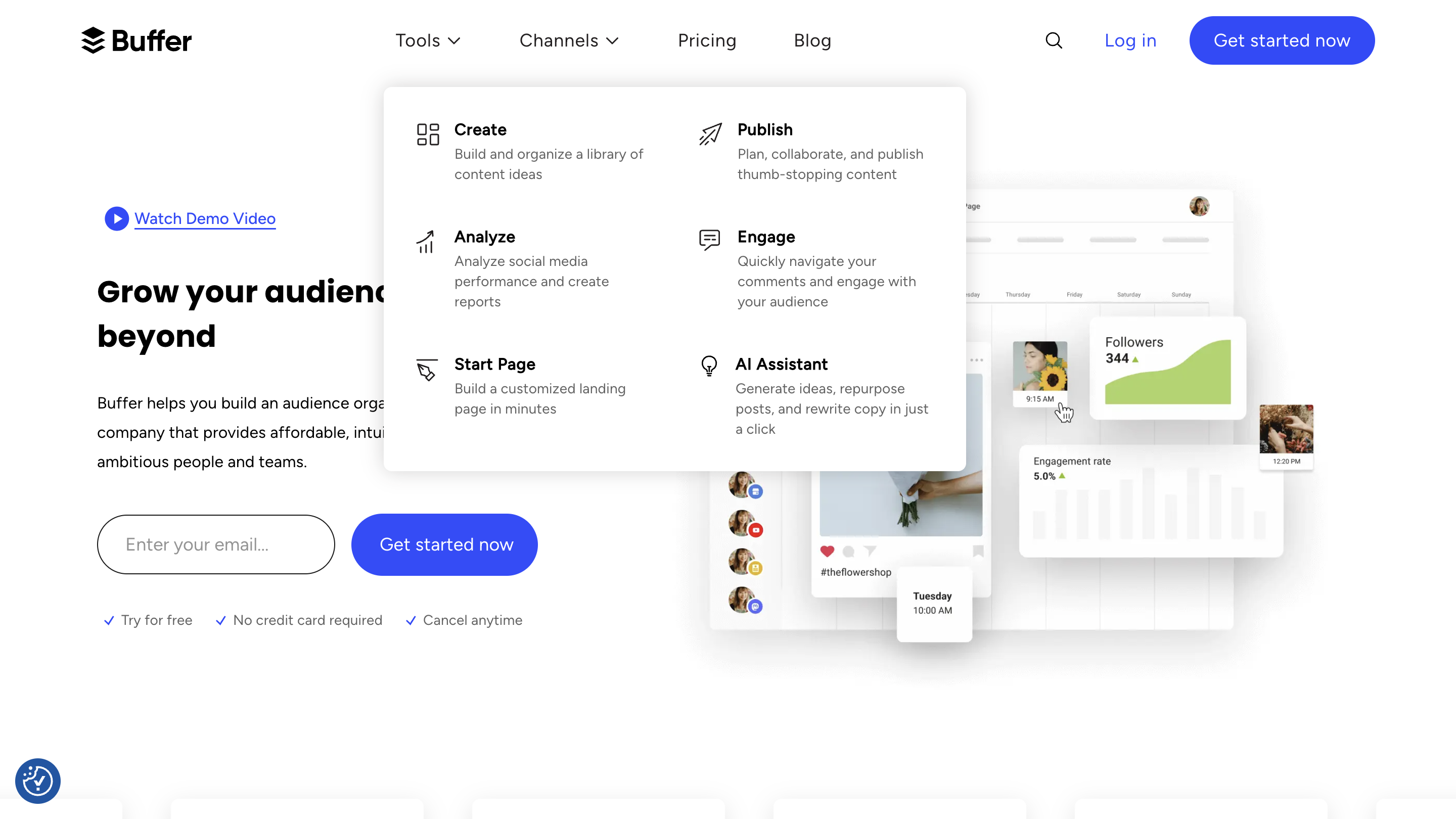Click the Get started now button

(x=1282, y=41)
